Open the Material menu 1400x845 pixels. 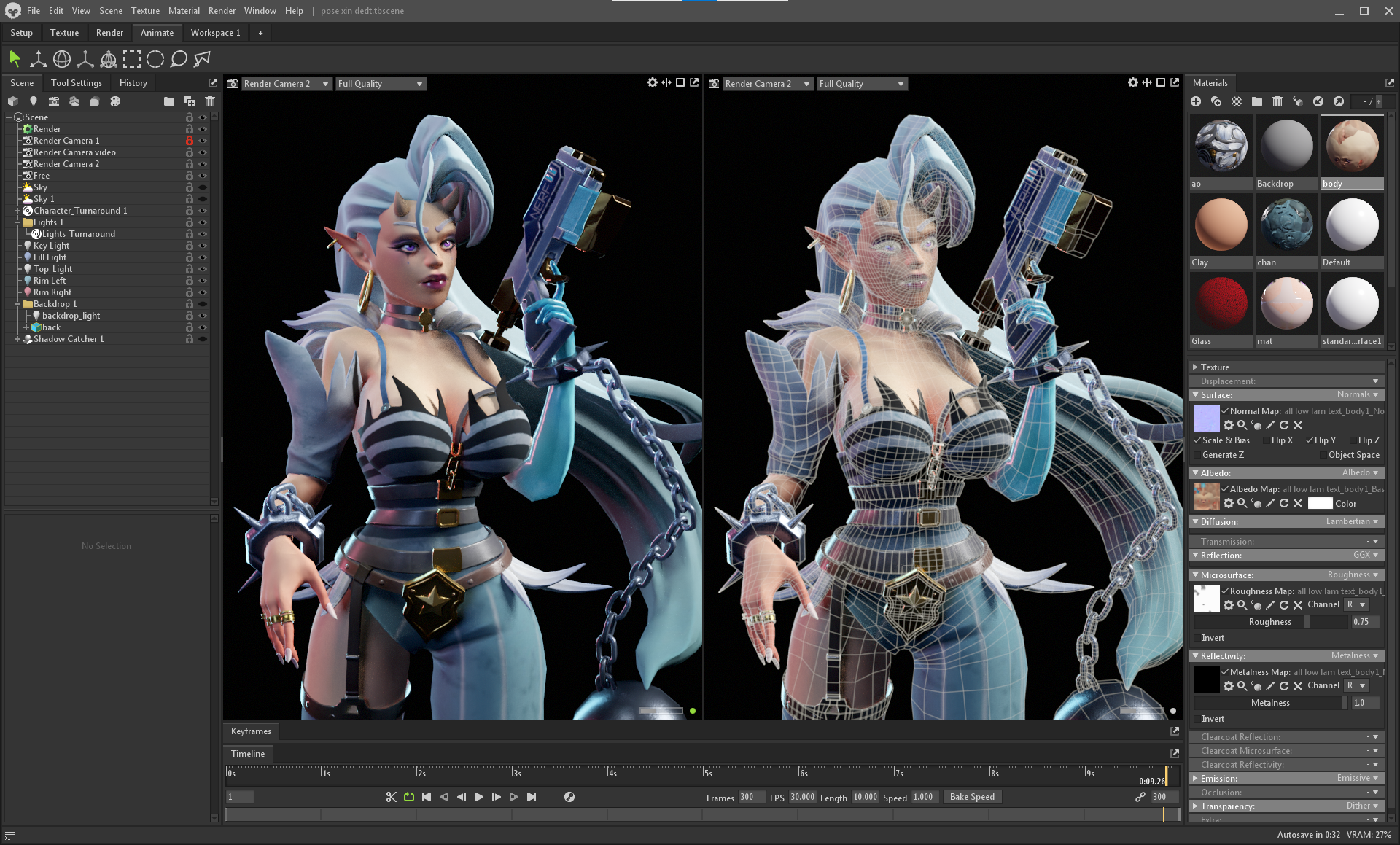click(x=184, y=11)
